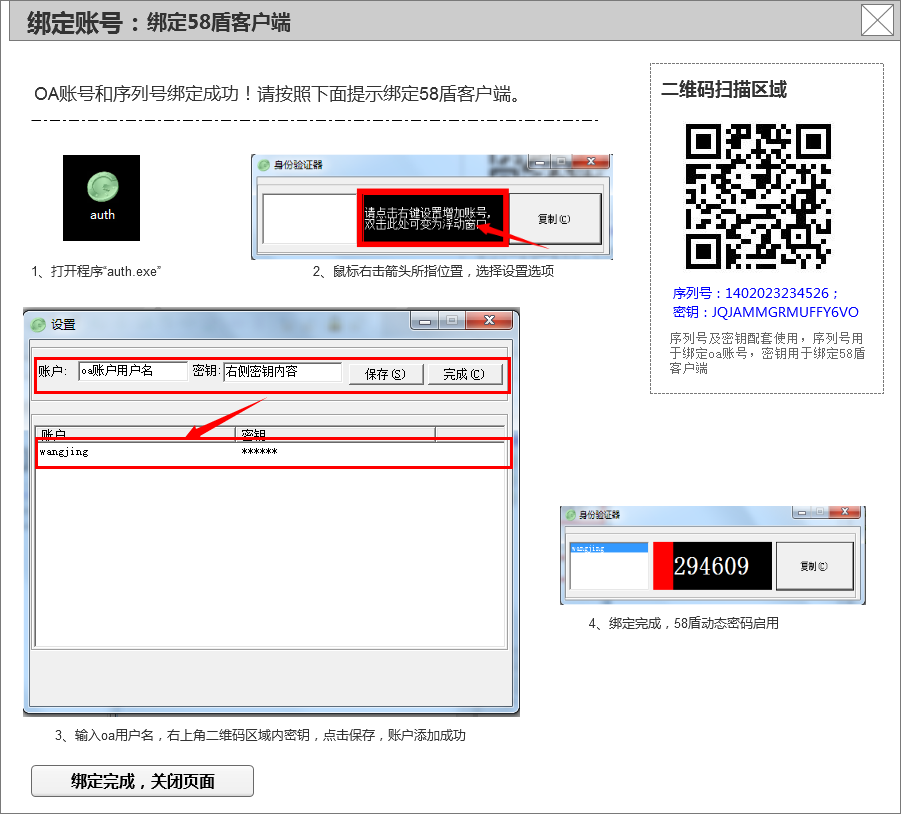Click the black prompt area saying 请点击右键设置增加账号
This screenshot has width=901, height=814.
click(x=430, y=218)
